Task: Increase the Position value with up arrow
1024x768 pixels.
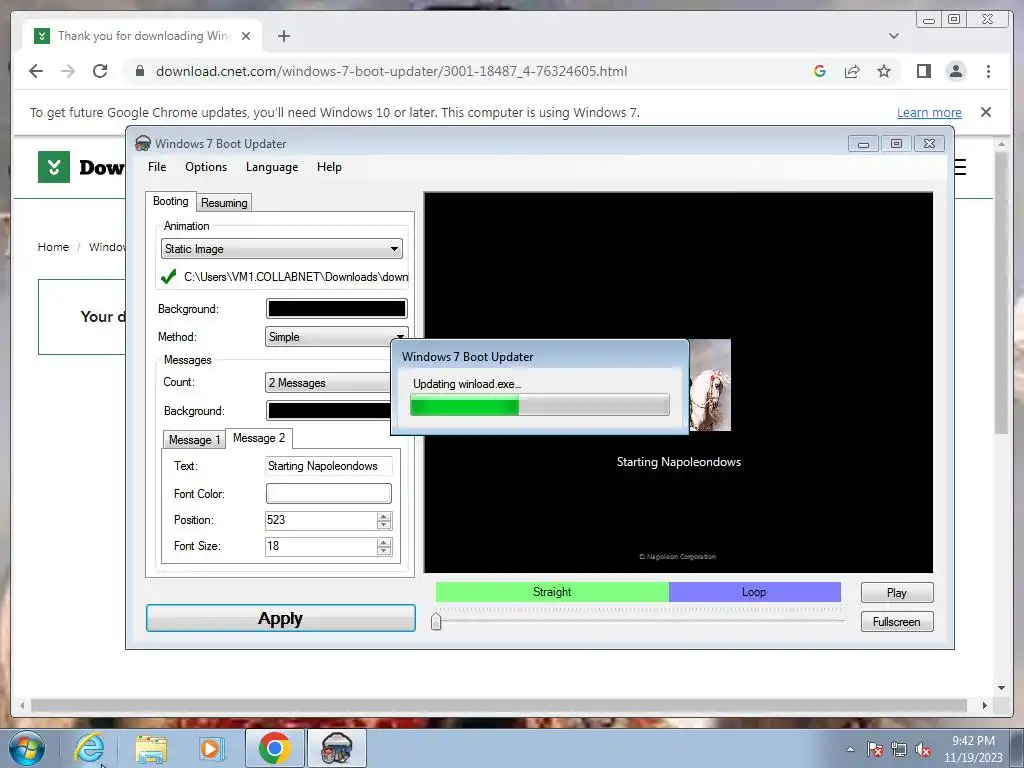Action: point(384,516)
